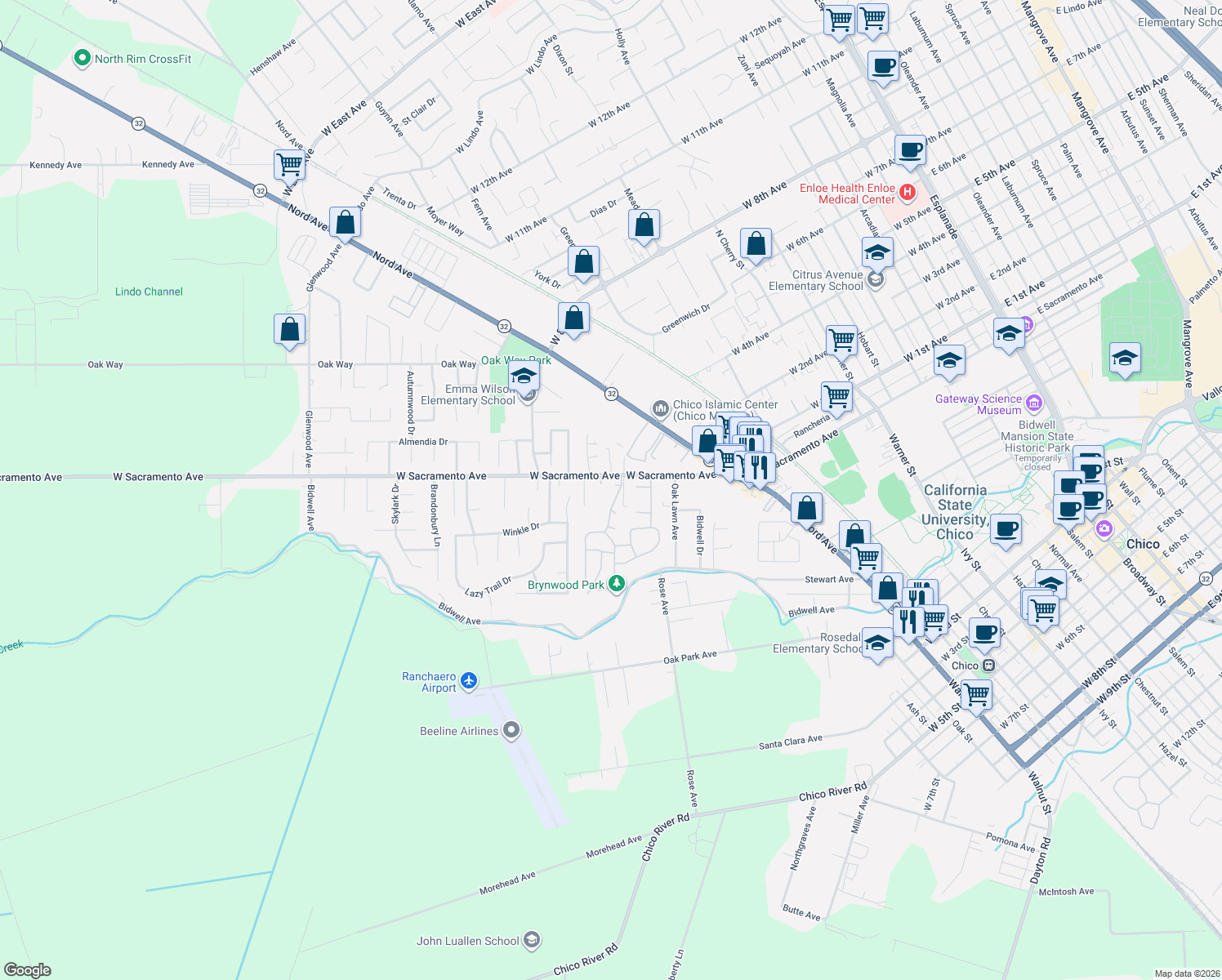Click the Gateway Science Museum purple icon
Screen dimensions: 1222x980
(x=1034, y=403)
